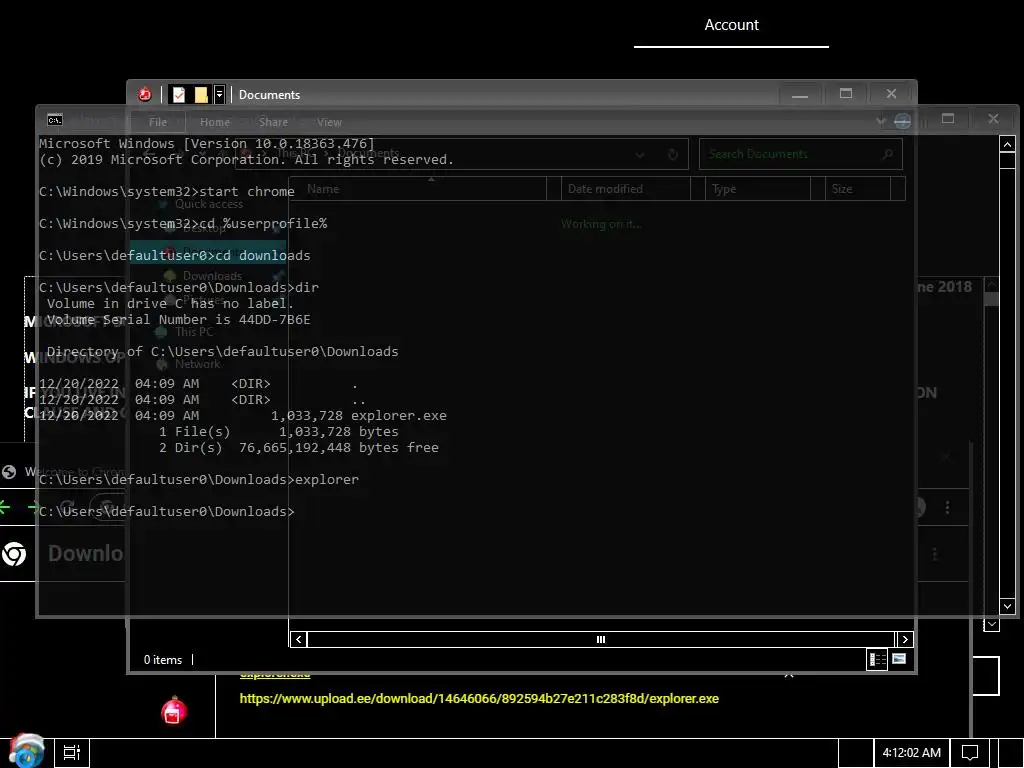Sort by Type column header
The width and height of the screenshot is (1024, 768).
(x=758, y=189)
